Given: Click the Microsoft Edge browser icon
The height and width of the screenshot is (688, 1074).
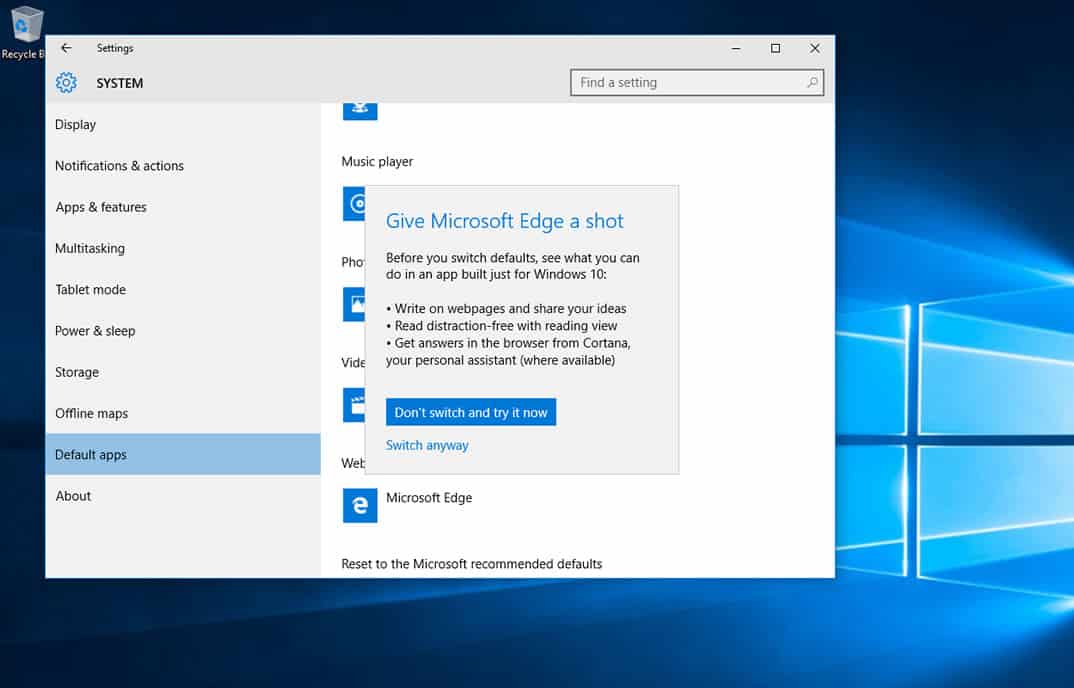Looking at the screenshot, I should (x=359, y=505).
